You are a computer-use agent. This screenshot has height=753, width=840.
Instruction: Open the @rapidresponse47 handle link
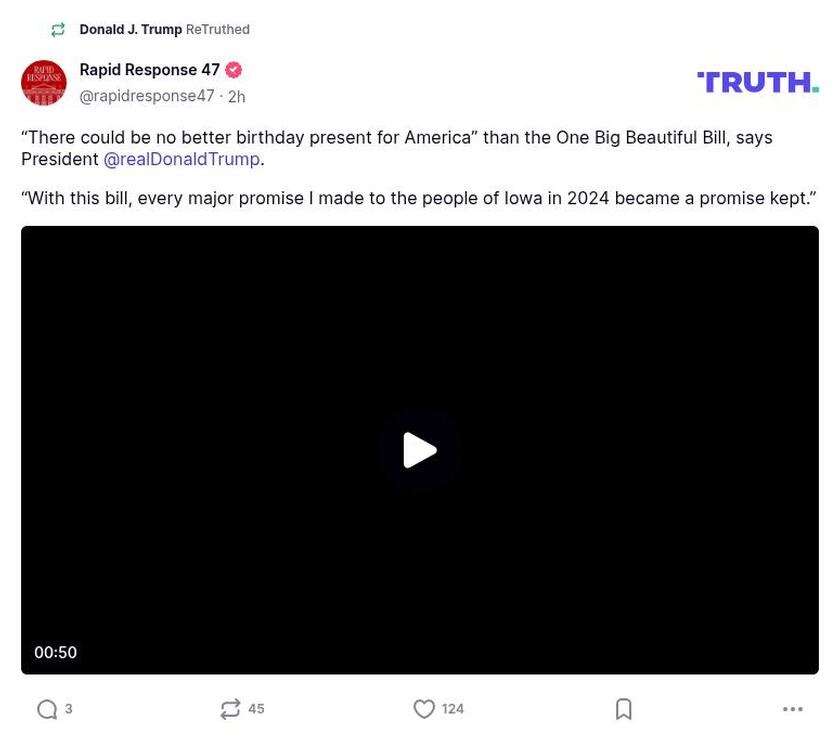[x=147, y=96]
